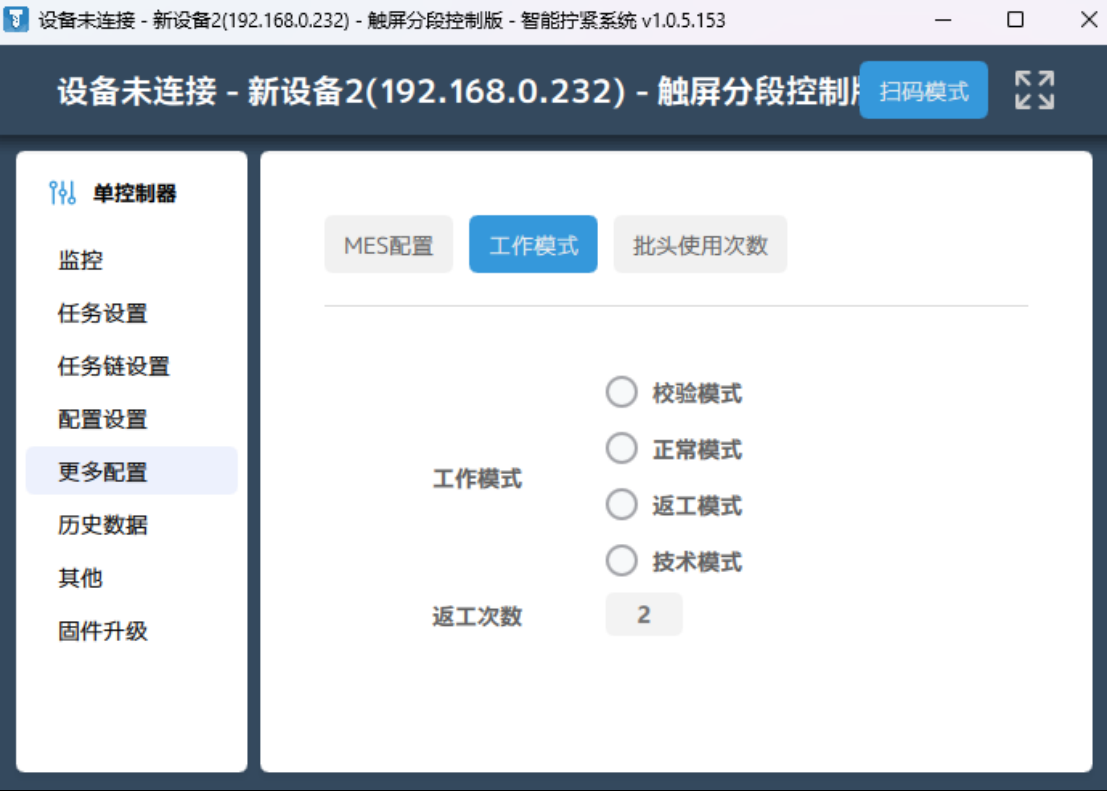Click the 扫码模式 button
Screen dimensions: 1107x791
click(923, 90)
